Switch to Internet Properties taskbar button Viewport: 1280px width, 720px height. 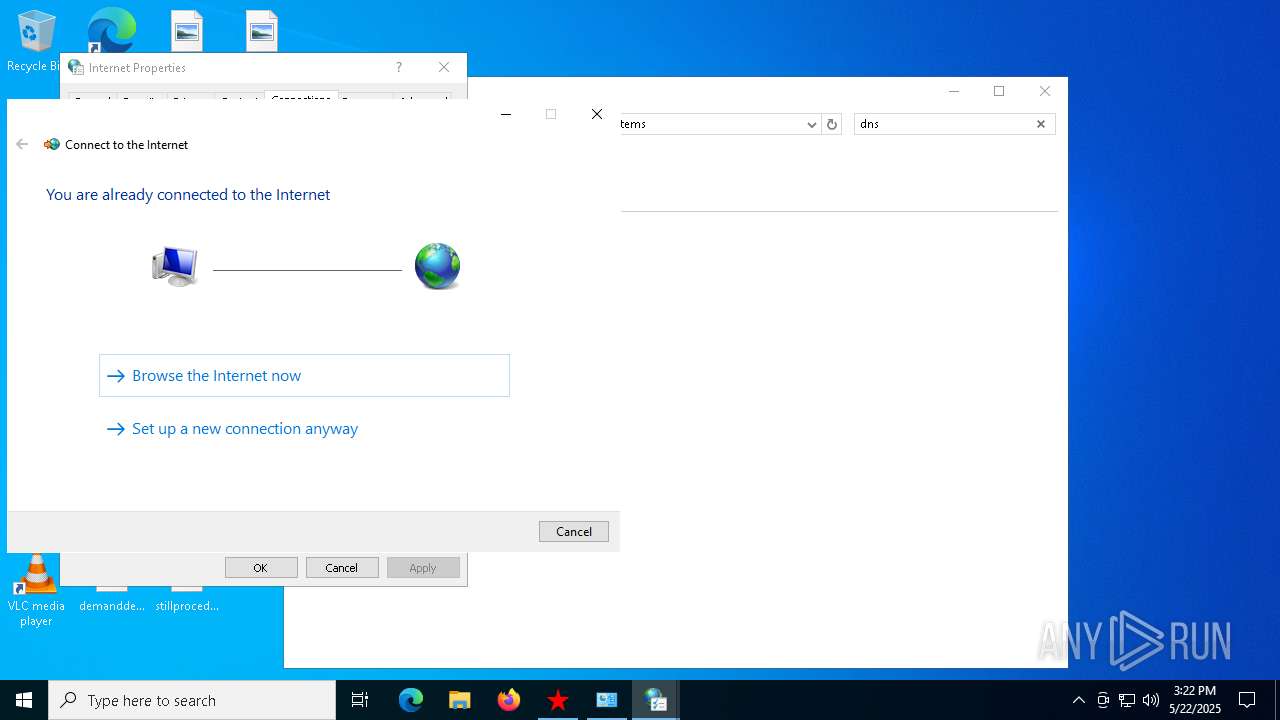[x=656, y=700]
